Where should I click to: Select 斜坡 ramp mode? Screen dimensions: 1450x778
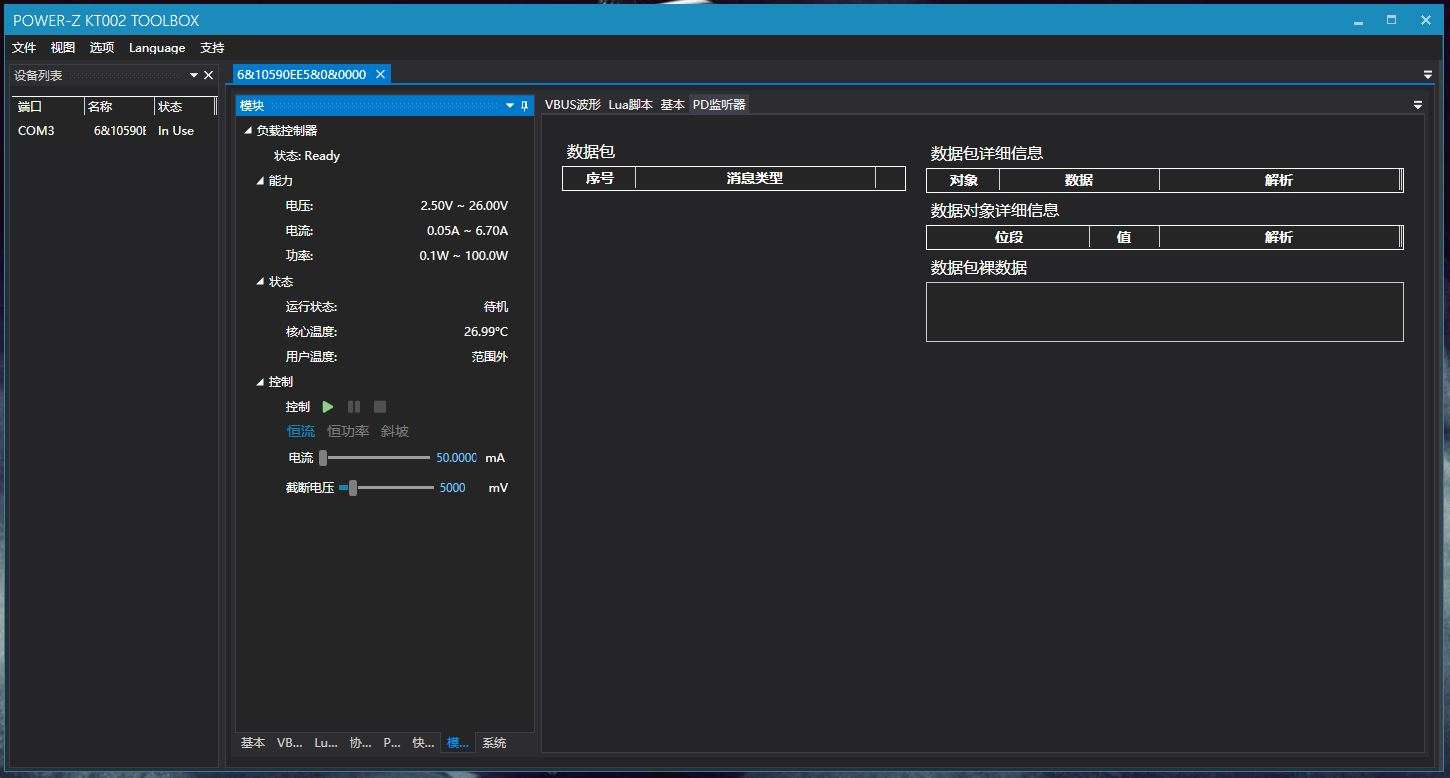tap(395, 431)
